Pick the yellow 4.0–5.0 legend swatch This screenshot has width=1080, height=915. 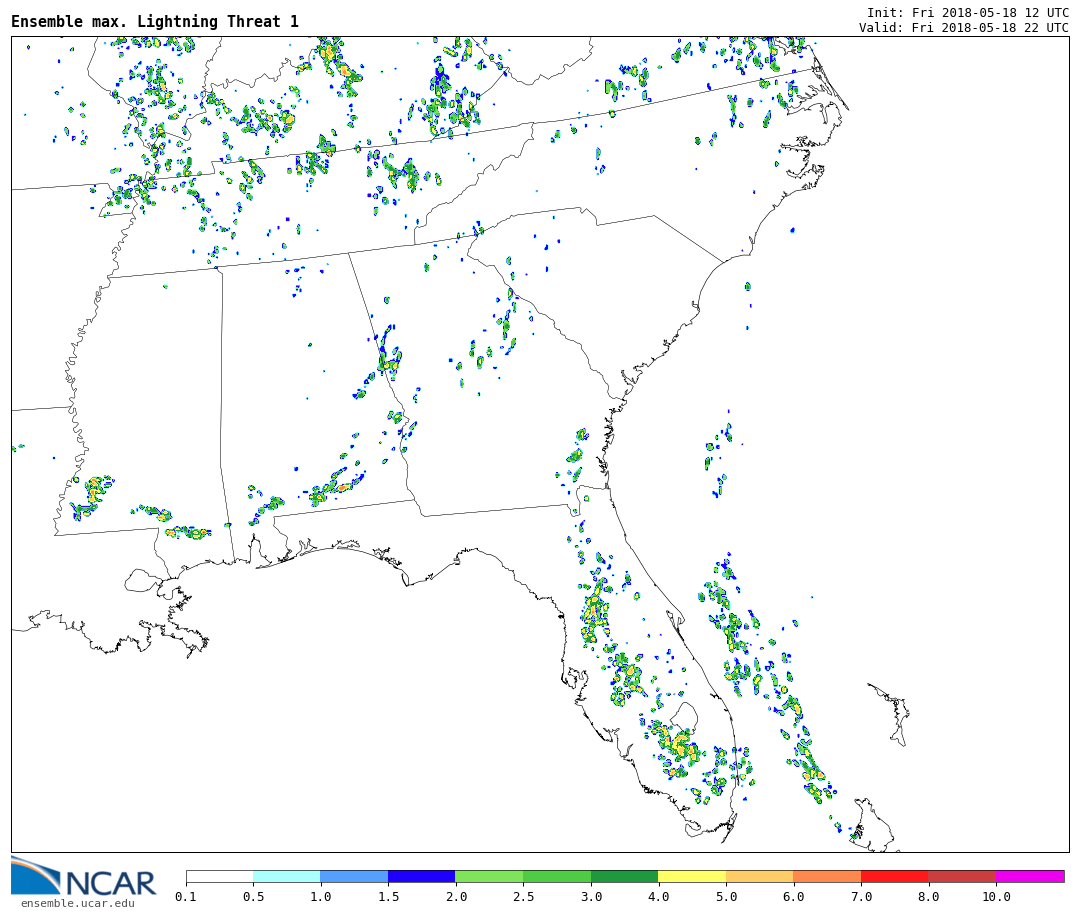click(x=692, y=876)
